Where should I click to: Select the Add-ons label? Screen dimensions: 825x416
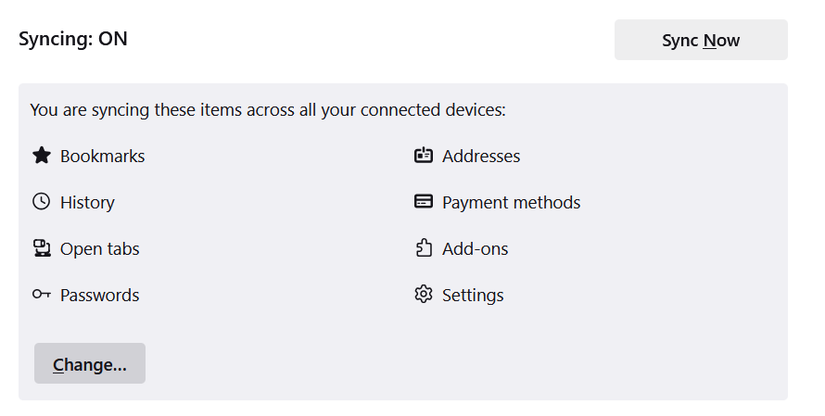tap(475, 249)
